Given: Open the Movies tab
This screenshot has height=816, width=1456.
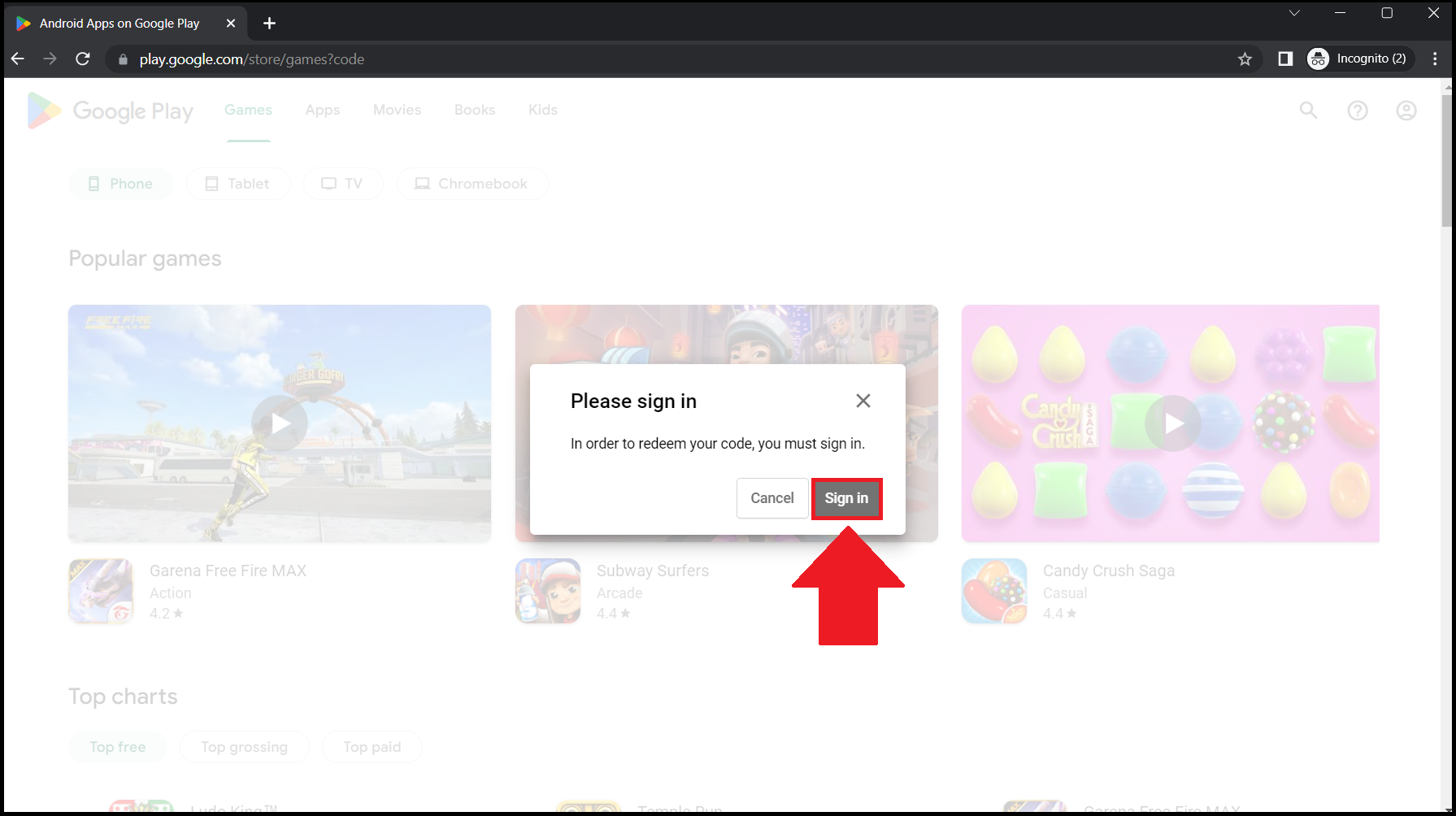Looking at the screenshot, I should [x=397, y=110].
